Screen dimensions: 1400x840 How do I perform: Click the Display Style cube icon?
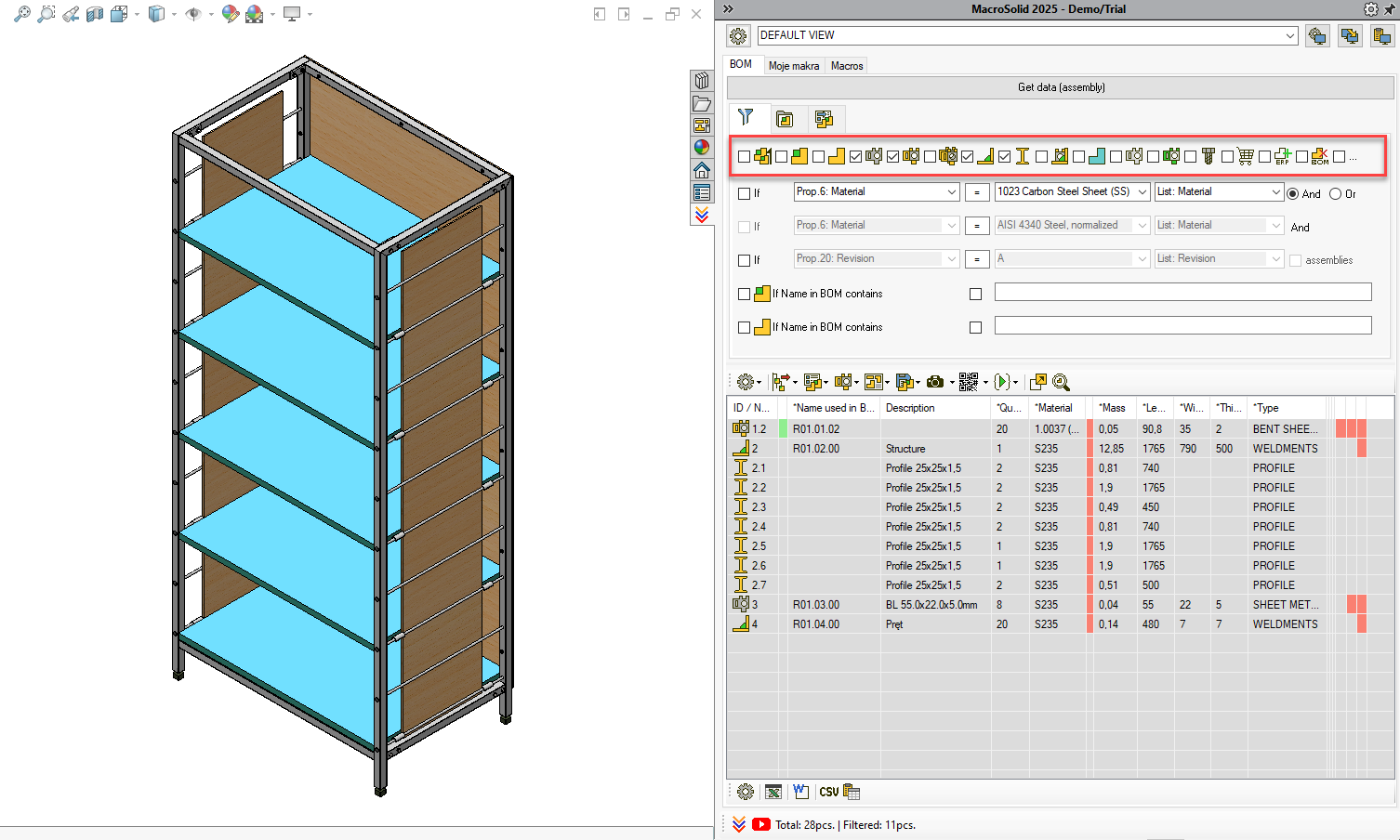(157, 14)
